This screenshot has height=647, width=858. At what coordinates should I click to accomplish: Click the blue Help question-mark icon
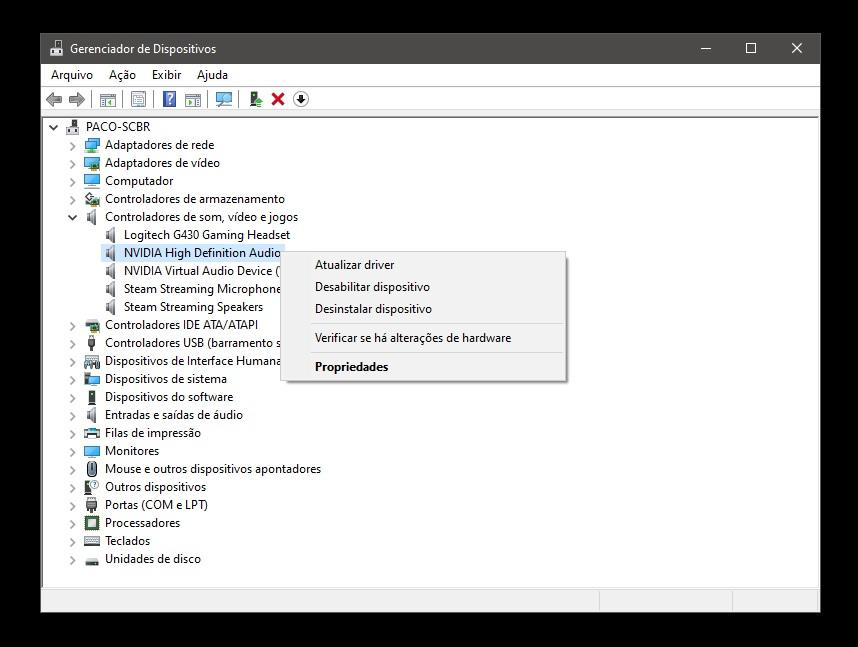click(x=170, y=99)
